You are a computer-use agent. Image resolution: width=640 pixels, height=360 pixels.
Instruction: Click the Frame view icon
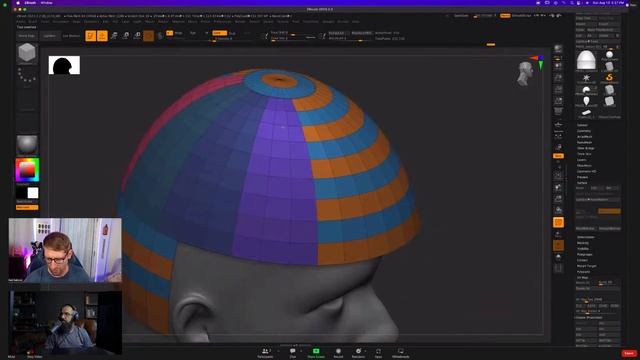click(558, 176)
